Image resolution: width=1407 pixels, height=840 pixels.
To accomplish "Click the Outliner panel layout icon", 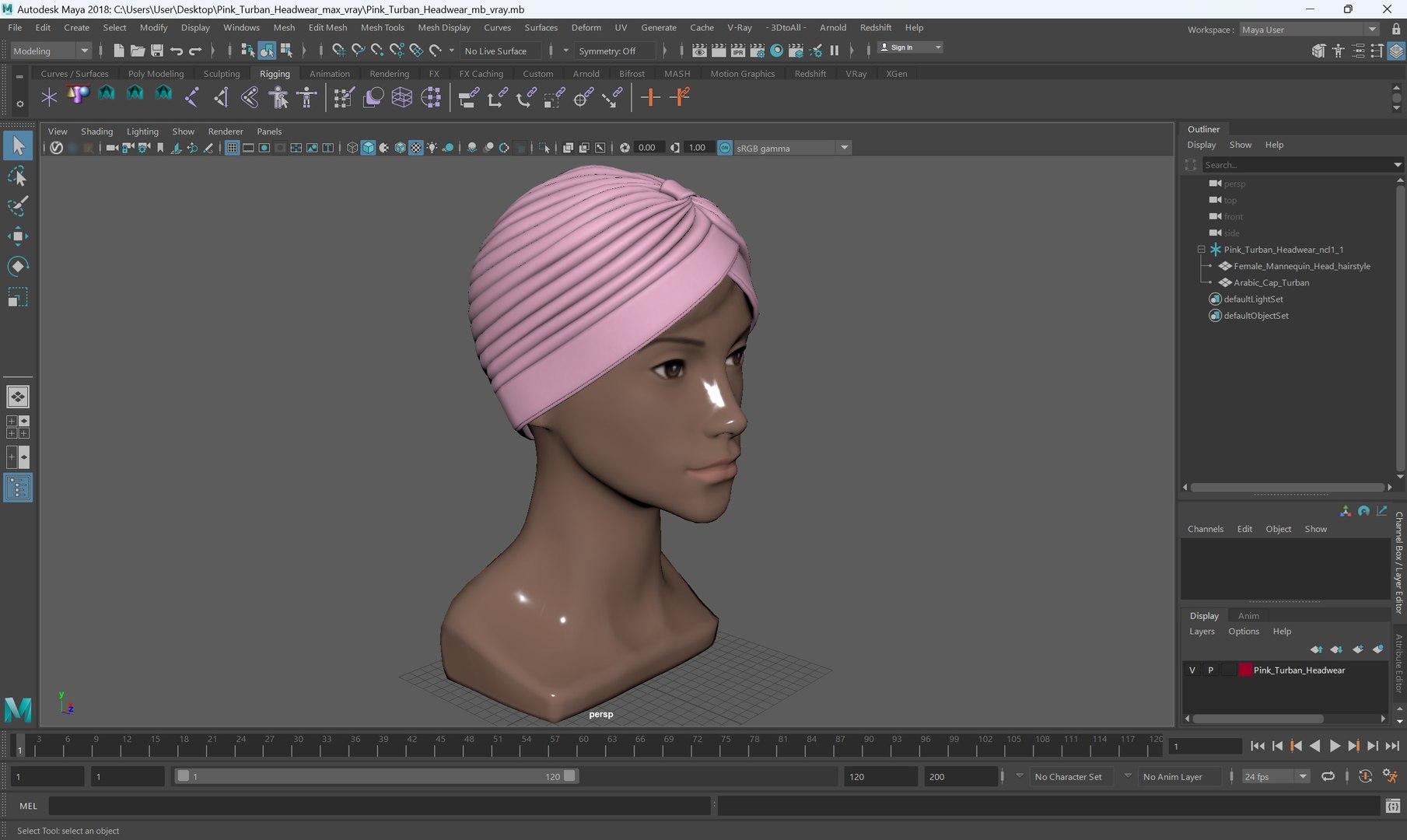I will point(17,488).
